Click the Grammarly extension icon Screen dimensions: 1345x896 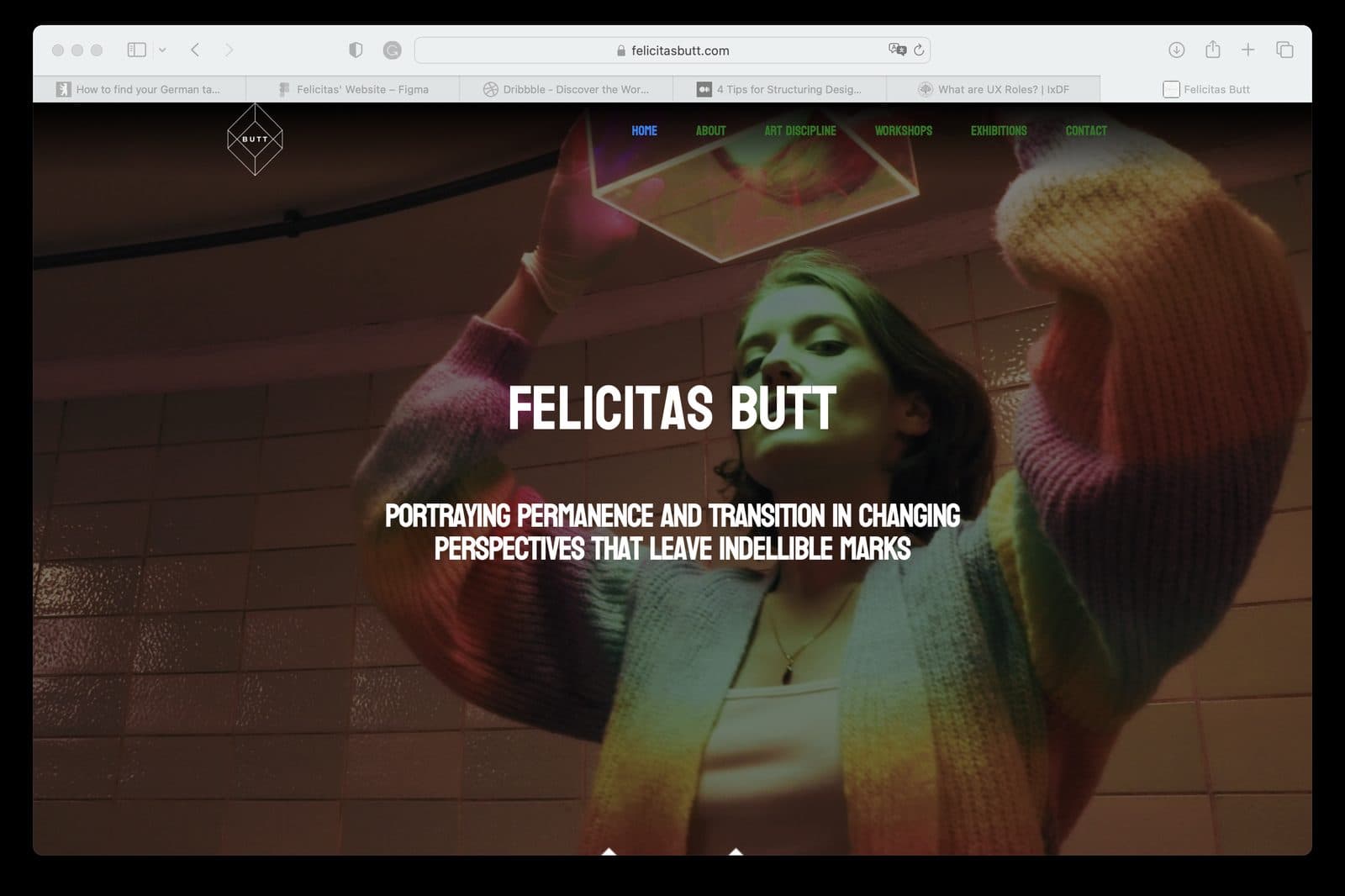pyautogui.click(x=392, y=50)
